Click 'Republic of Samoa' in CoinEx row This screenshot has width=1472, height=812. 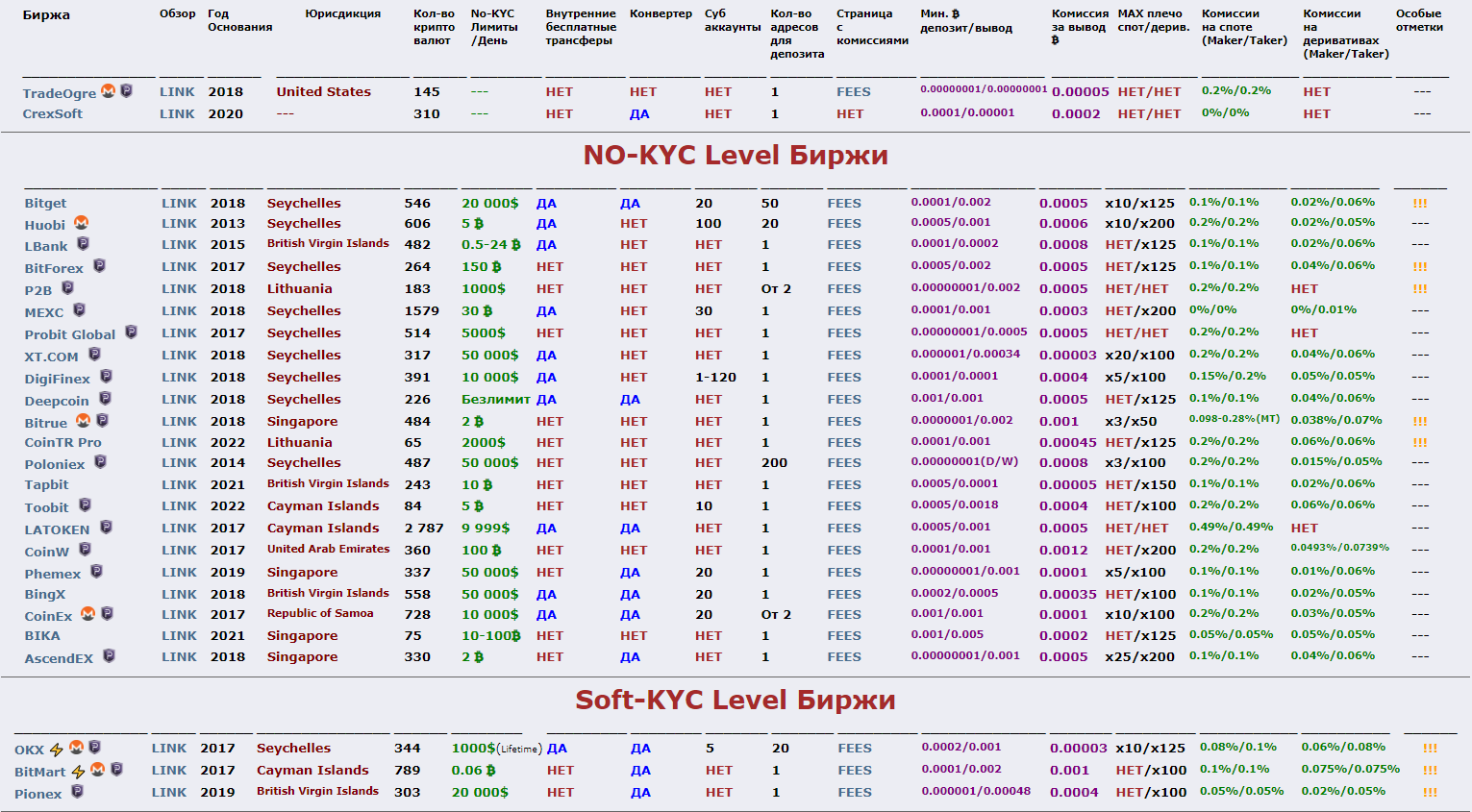click(320, 614)
